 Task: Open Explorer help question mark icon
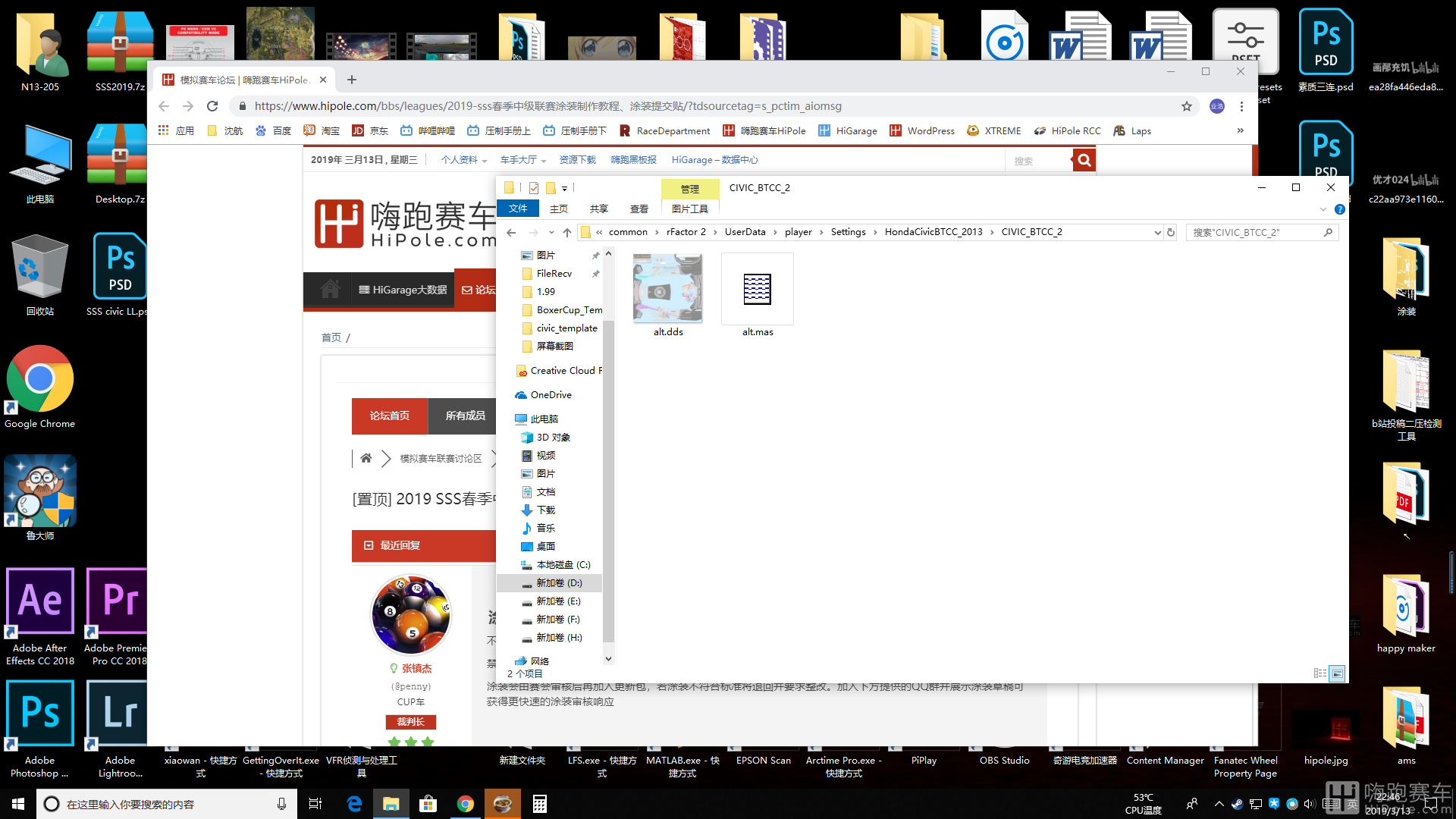1340,209
